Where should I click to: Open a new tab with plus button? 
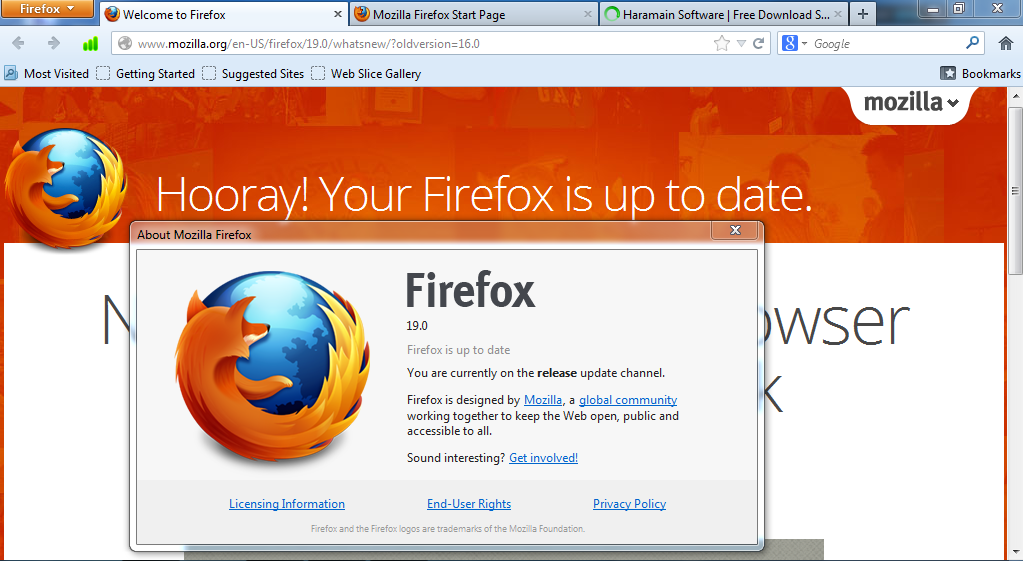pos(863,14)
